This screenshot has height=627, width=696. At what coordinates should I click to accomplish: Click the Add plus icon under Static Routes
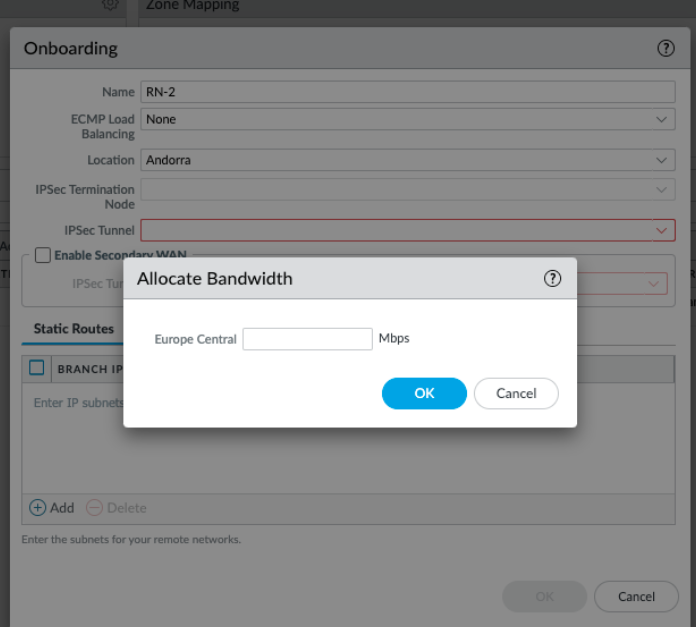(38, 508)
